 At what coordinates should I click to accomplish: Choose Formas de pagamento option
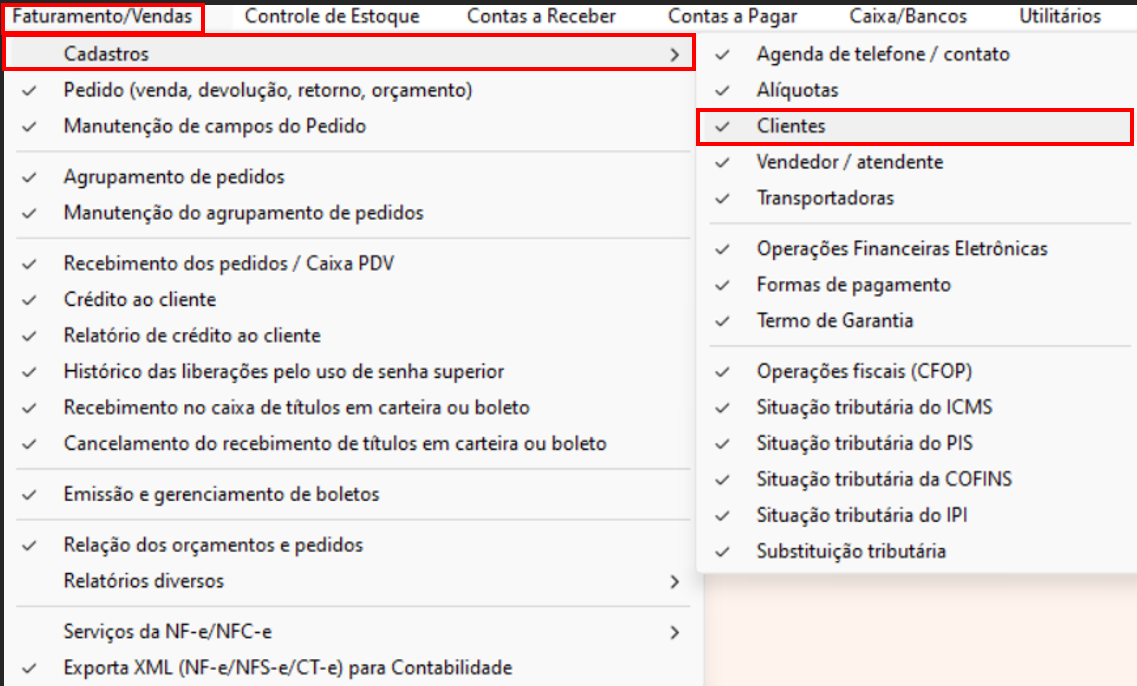[853, 285]
